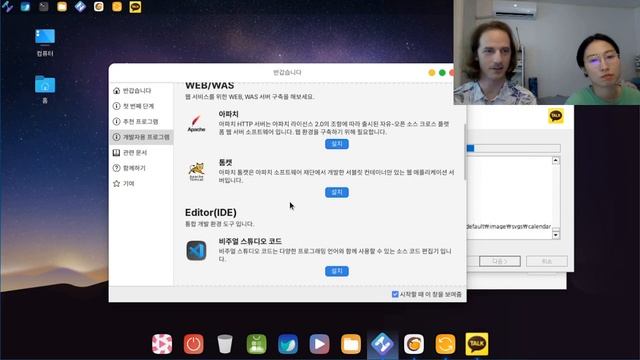Launch the blue bird browser in the dock
This screenshot has height=360, width=640.
pos(288,344)
